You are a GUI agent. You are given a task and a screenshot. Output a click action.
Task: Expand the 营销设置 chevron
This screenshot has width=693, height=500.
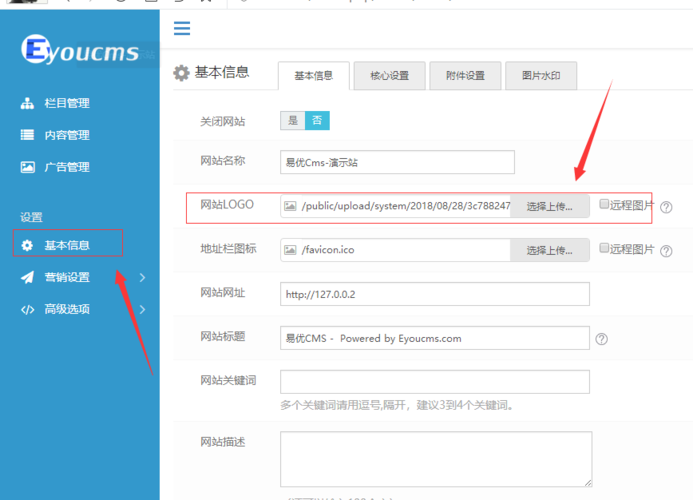coord(142,277)
